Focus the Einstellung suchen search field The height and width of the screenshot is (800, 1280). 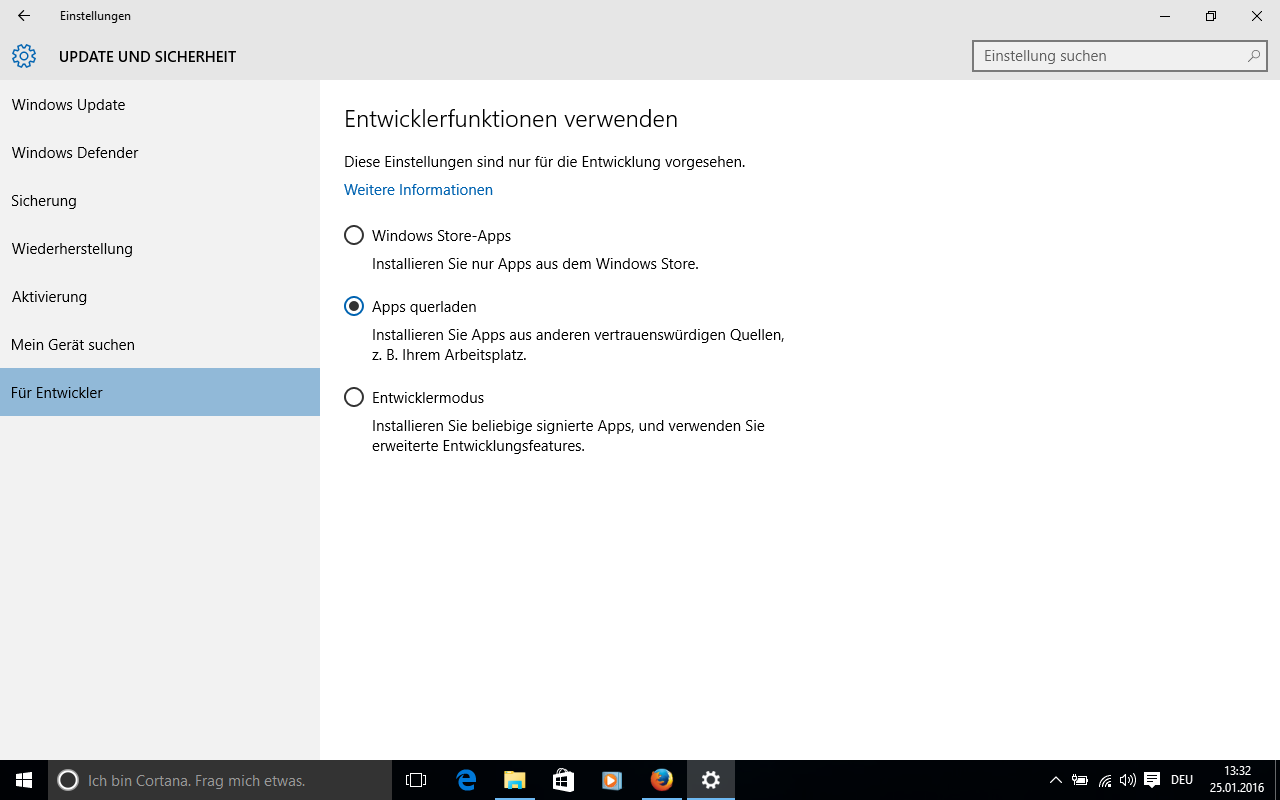click(1120, 56)
